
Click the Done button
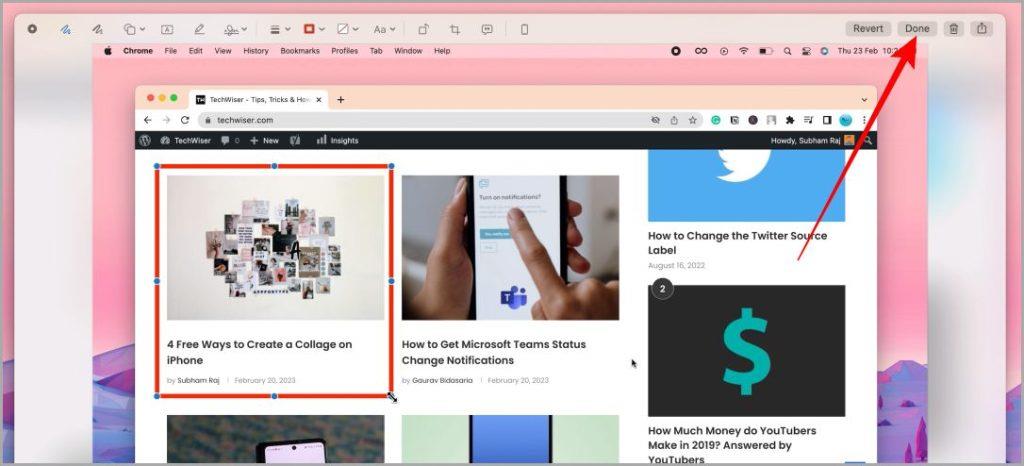pyautogui.click(x=917, y=29)
